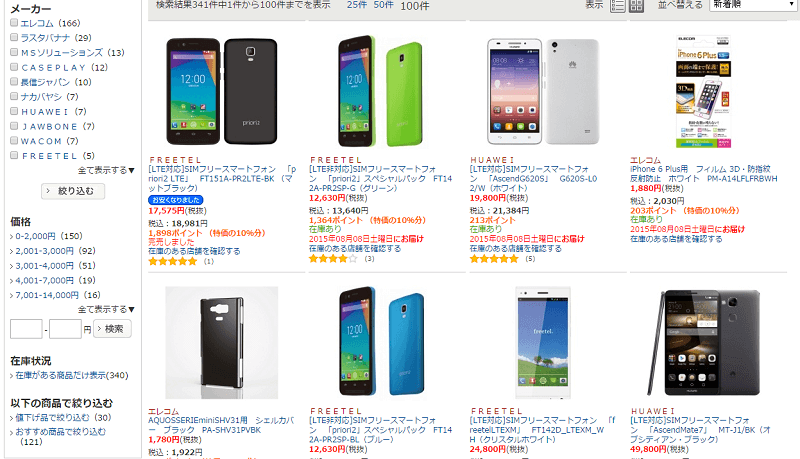Open the 新着順 sort dropdown
Screen dimensions: 800x459
[x=753, y=5]
